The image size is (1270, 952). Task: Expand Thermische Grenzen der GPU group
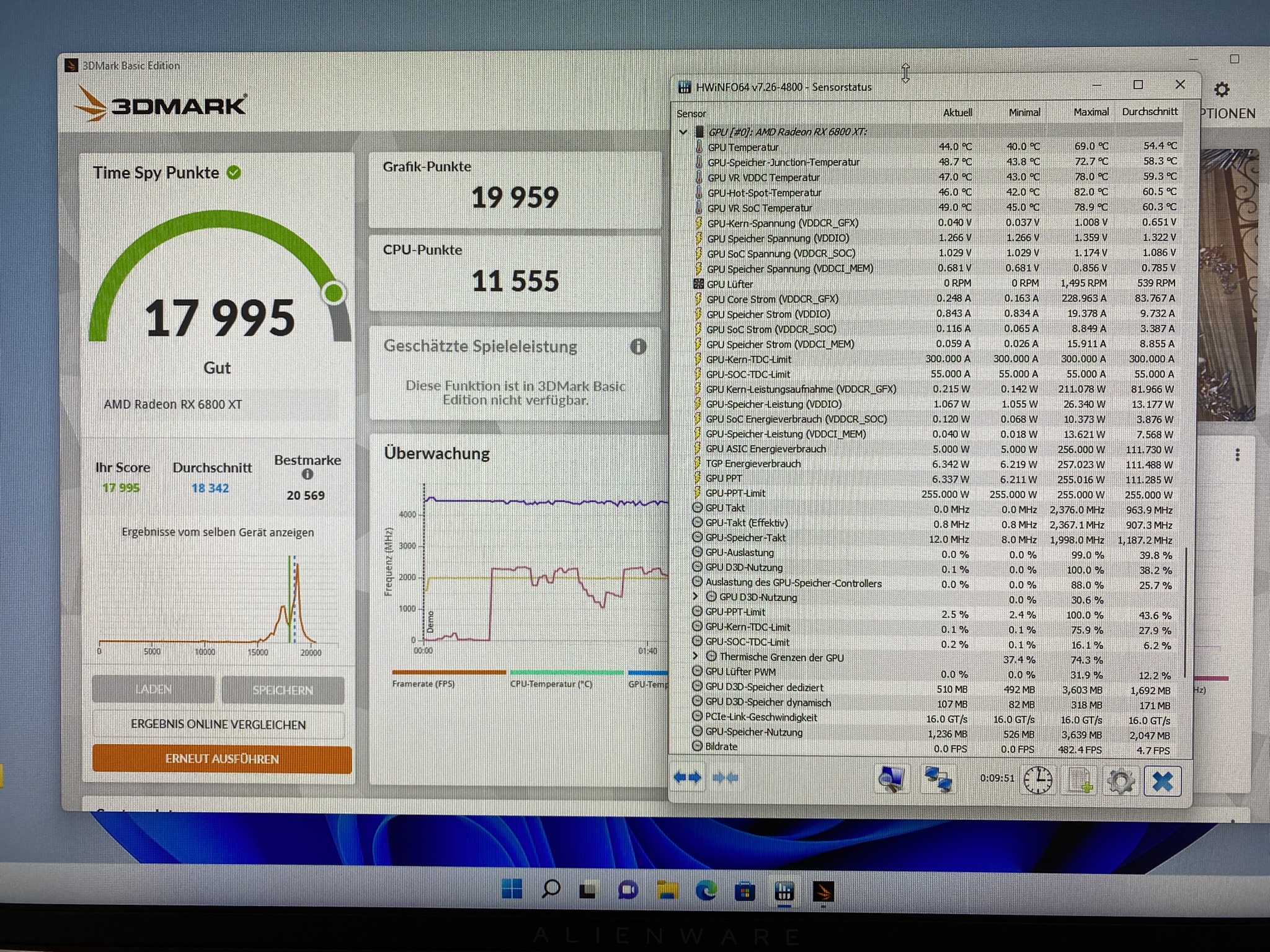click(x=696, y=656)
